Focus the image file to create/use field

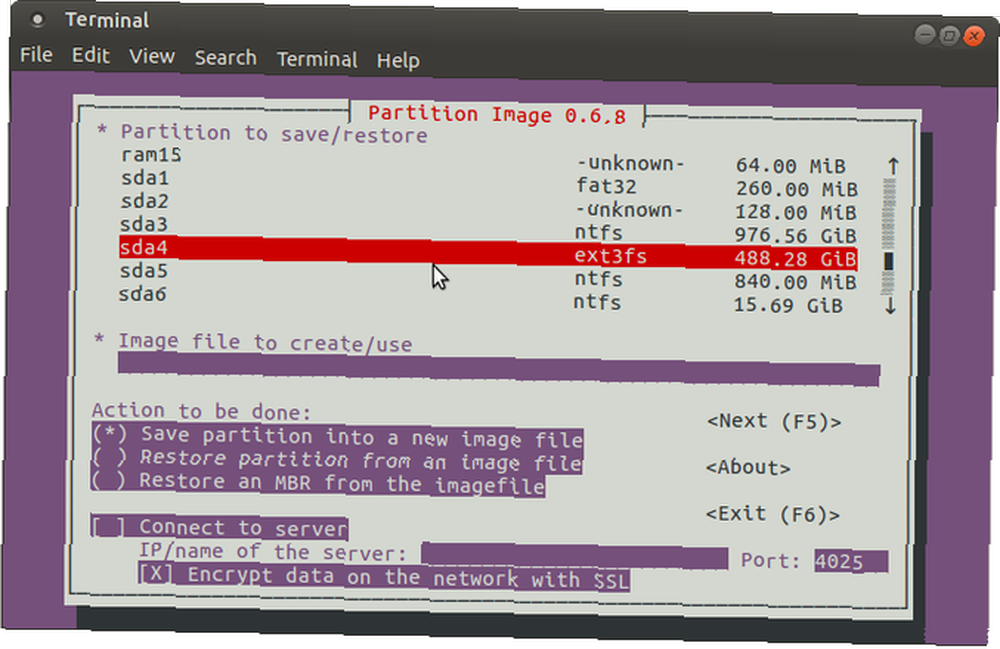pos(499,370)
